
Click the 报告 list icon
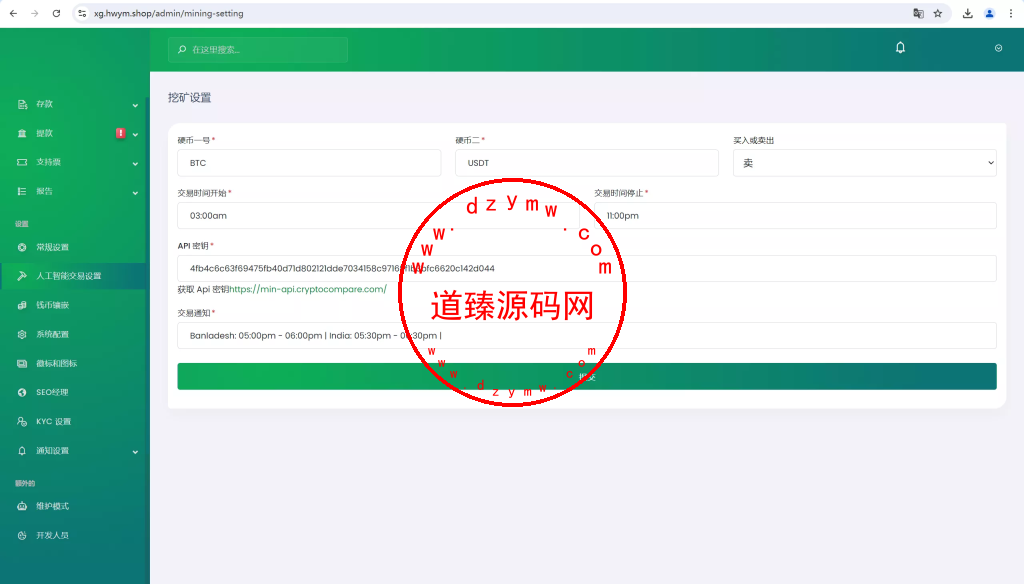click(22, 191)
